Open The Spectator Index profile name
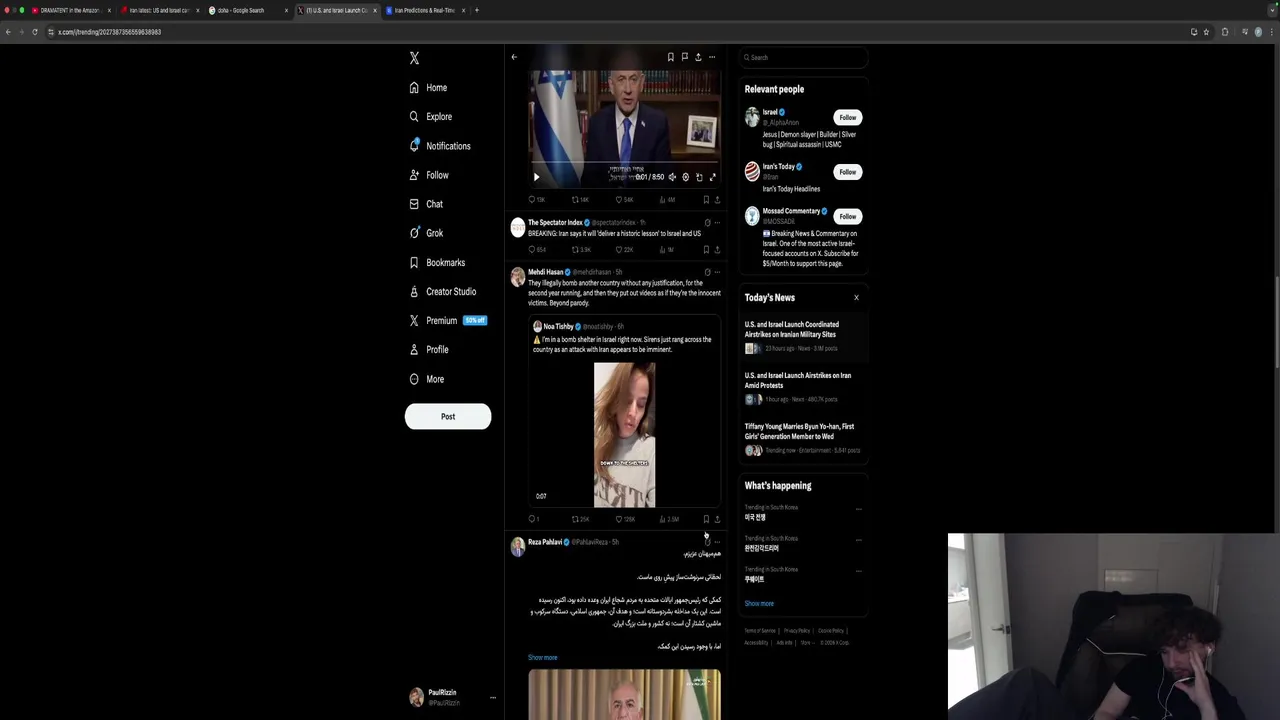The image size is (1280, 720). point(555,222)
